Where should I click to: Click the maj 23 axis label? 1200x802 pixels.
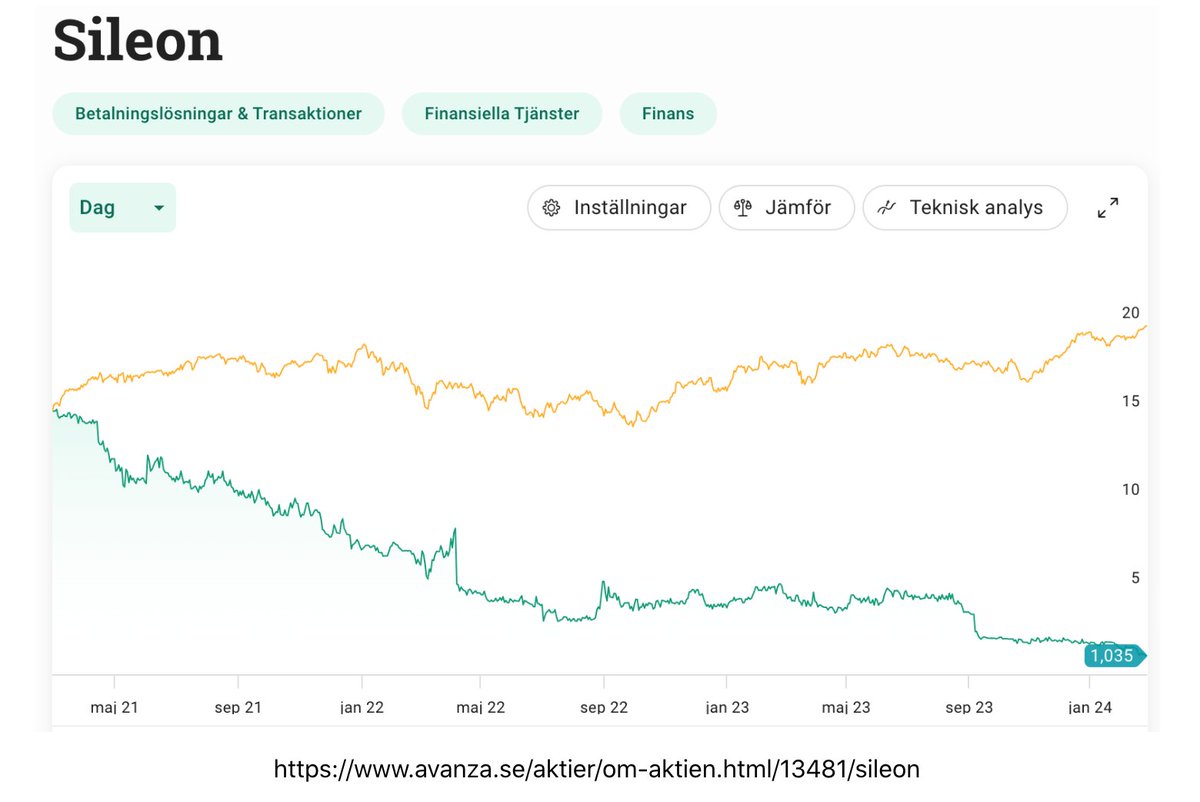846,707
